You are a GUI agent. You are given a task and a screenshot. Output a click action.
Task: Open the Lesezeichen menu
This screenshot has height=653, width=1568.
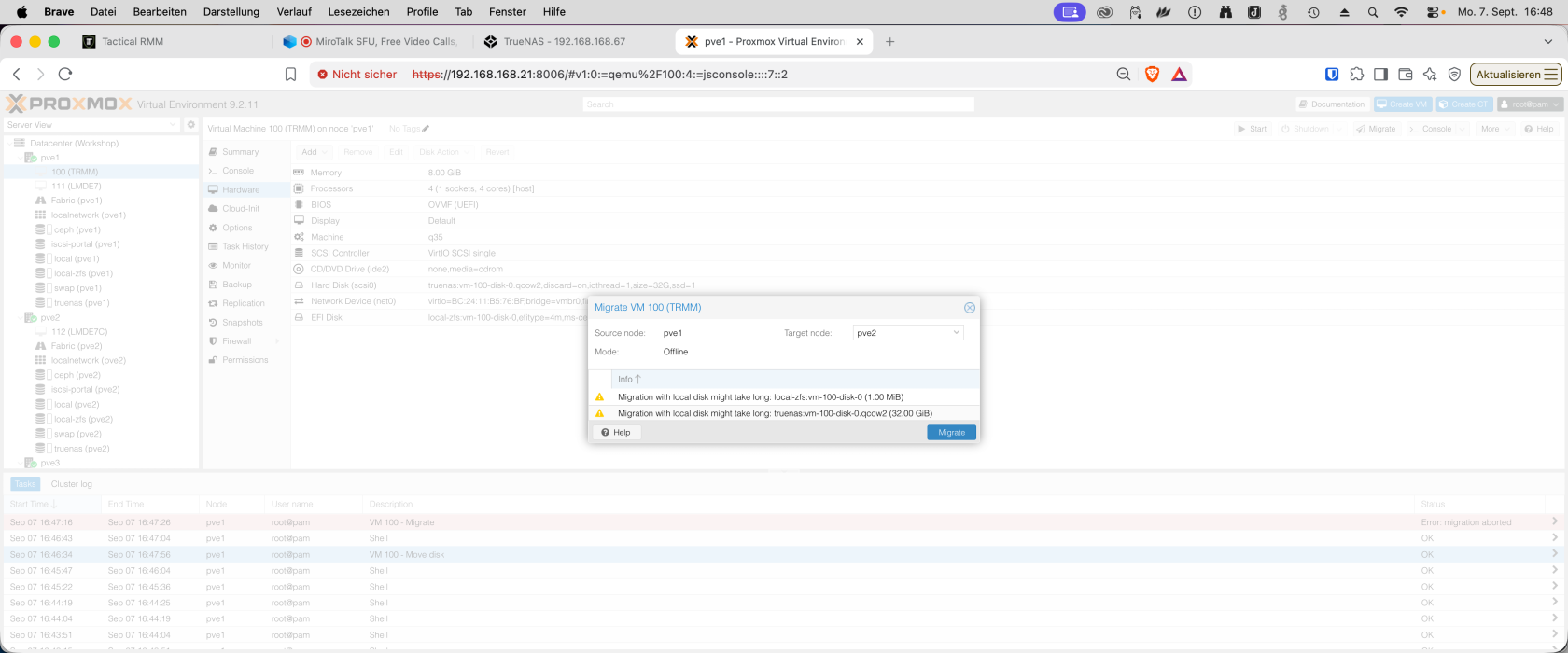click(359, 12)
